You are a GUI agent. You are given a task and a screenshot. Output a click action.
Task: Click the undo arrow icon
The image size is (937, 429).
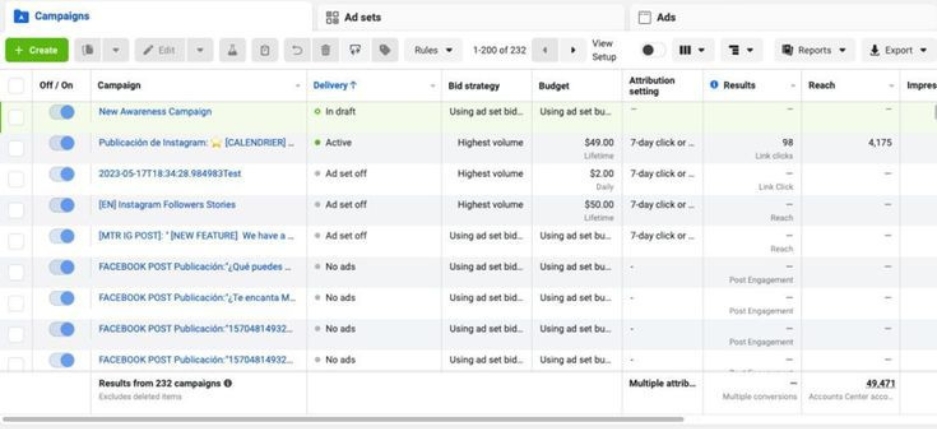coord(297,50)
